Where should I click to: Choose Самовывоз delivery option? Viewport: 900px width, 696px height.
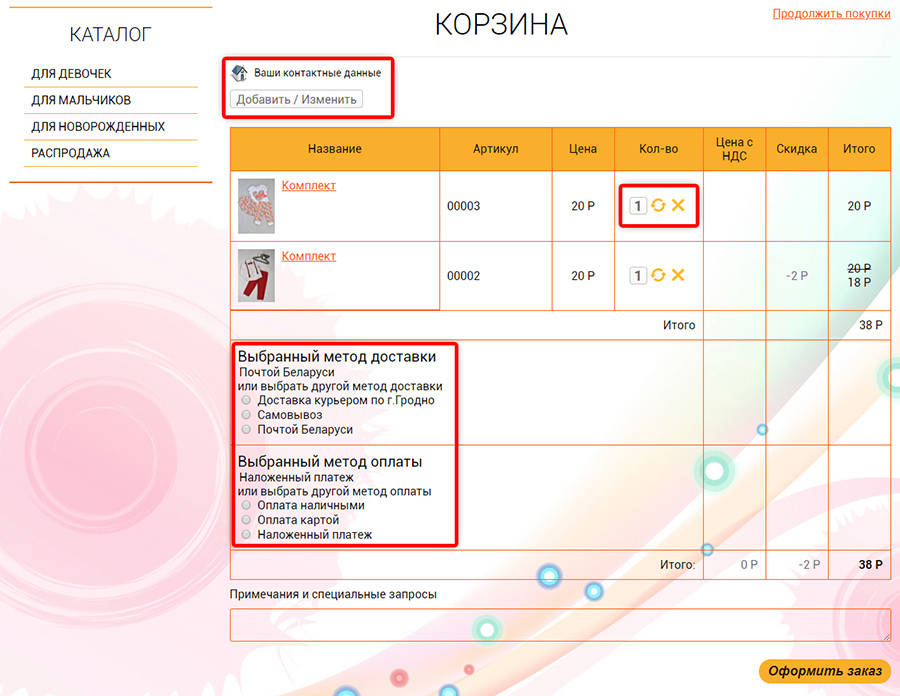246,414
